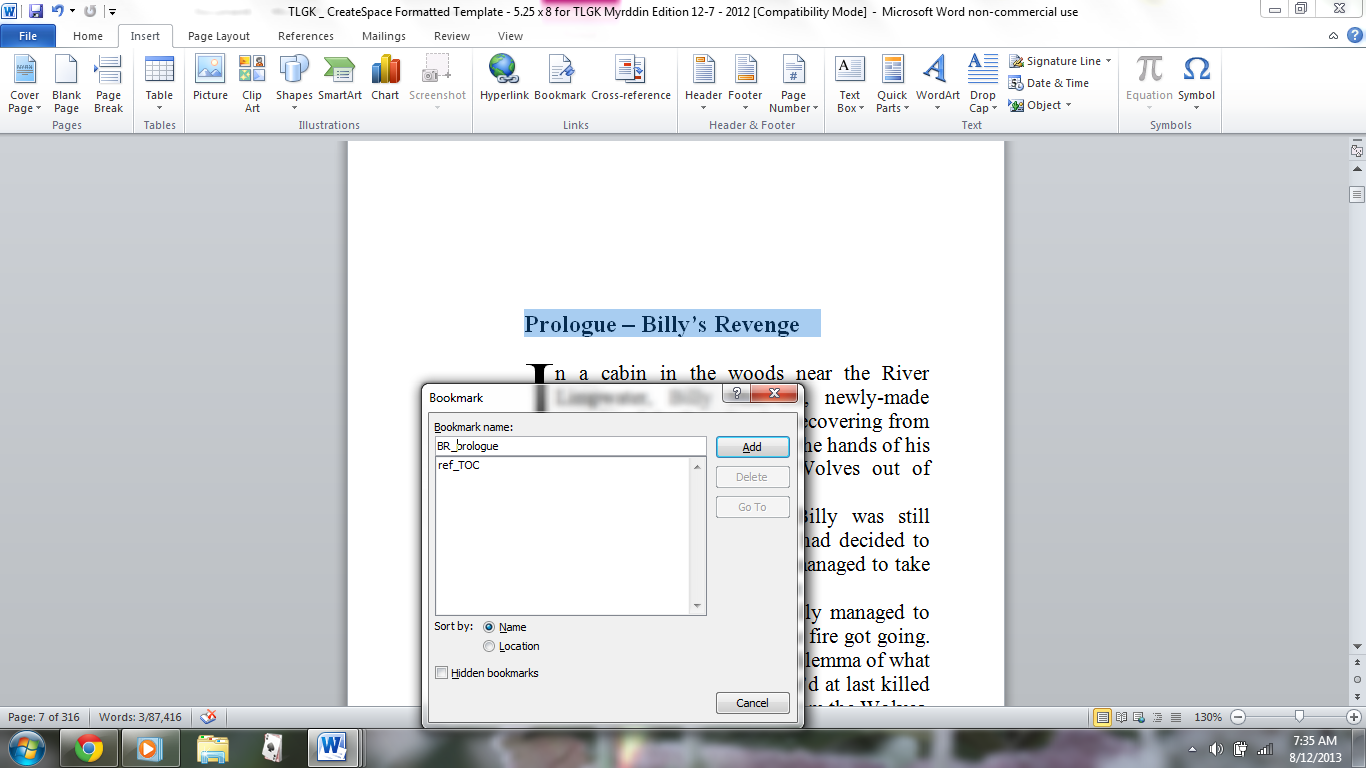This screenshot has width=1366, height=768.
Task: Select ref_TOC in the bookmark list
Action: pos(459,465)
